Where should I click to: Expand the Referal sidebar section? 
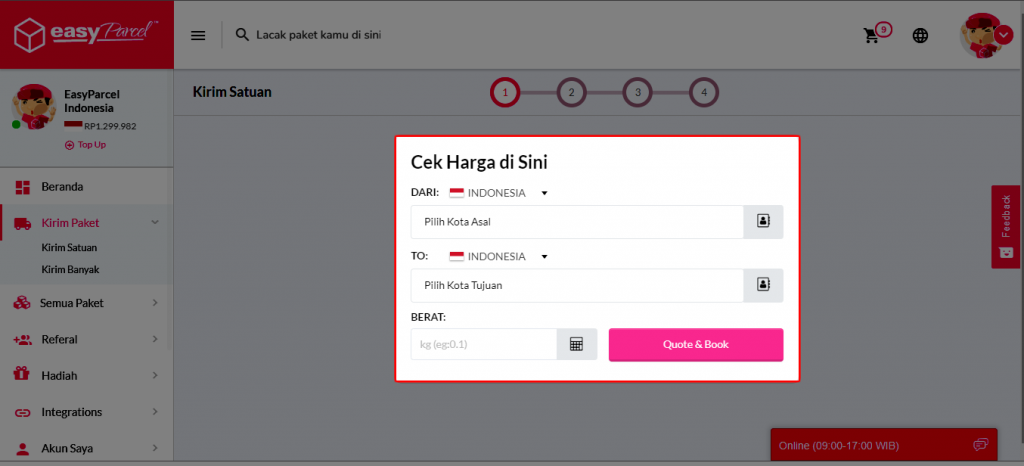[86, 339]
